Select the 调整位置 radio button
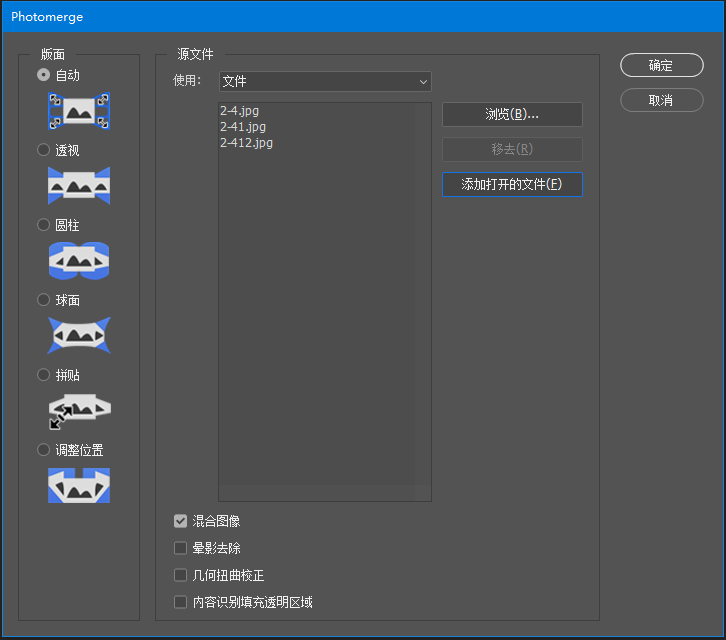This screenshot has height=640, width=726. 44,450
